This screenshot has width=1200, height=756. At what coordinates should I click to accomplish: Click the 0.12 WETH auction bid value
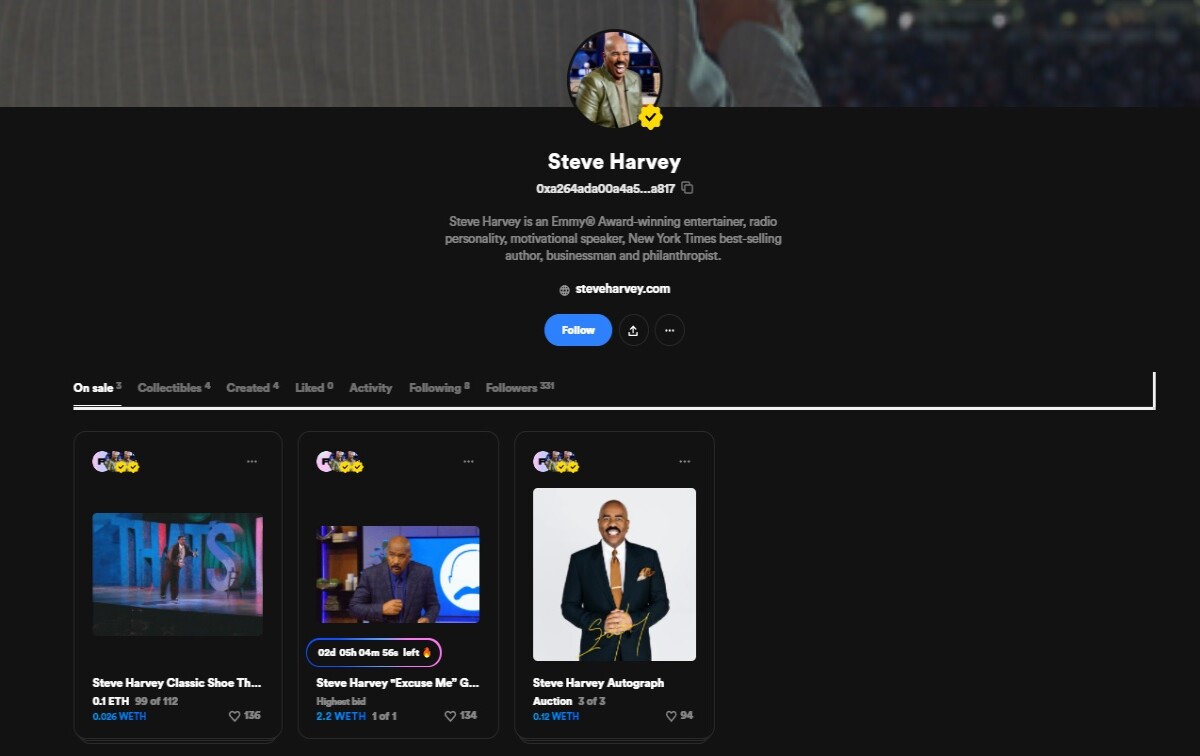(556, 716)
